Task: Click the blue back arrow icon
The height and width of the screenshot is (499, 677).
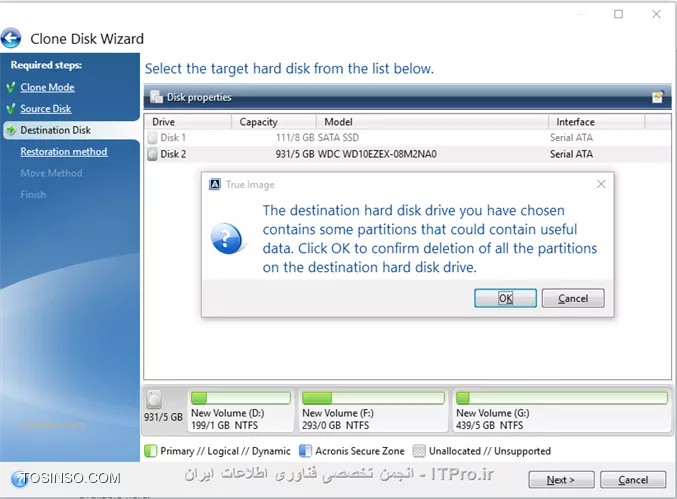Action: [x=11, y=38]
